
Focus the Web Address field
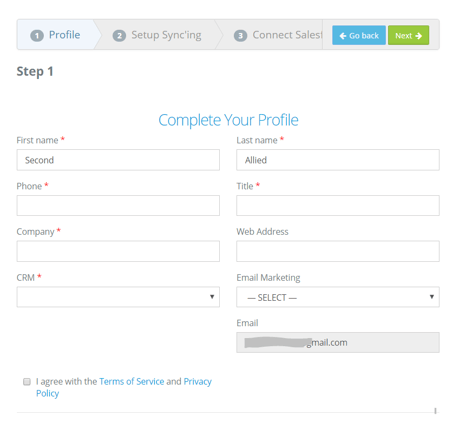(338, 251)
